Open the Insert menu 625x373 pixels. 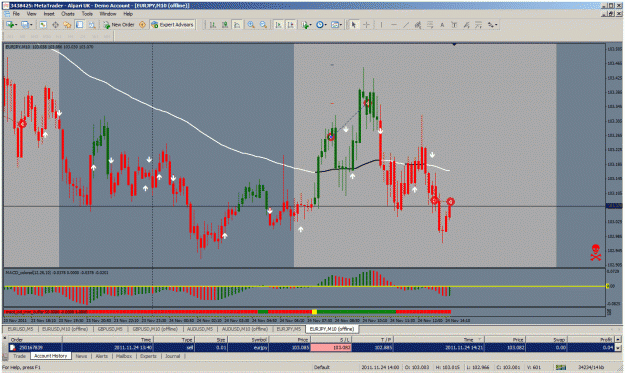click(49, 14)
